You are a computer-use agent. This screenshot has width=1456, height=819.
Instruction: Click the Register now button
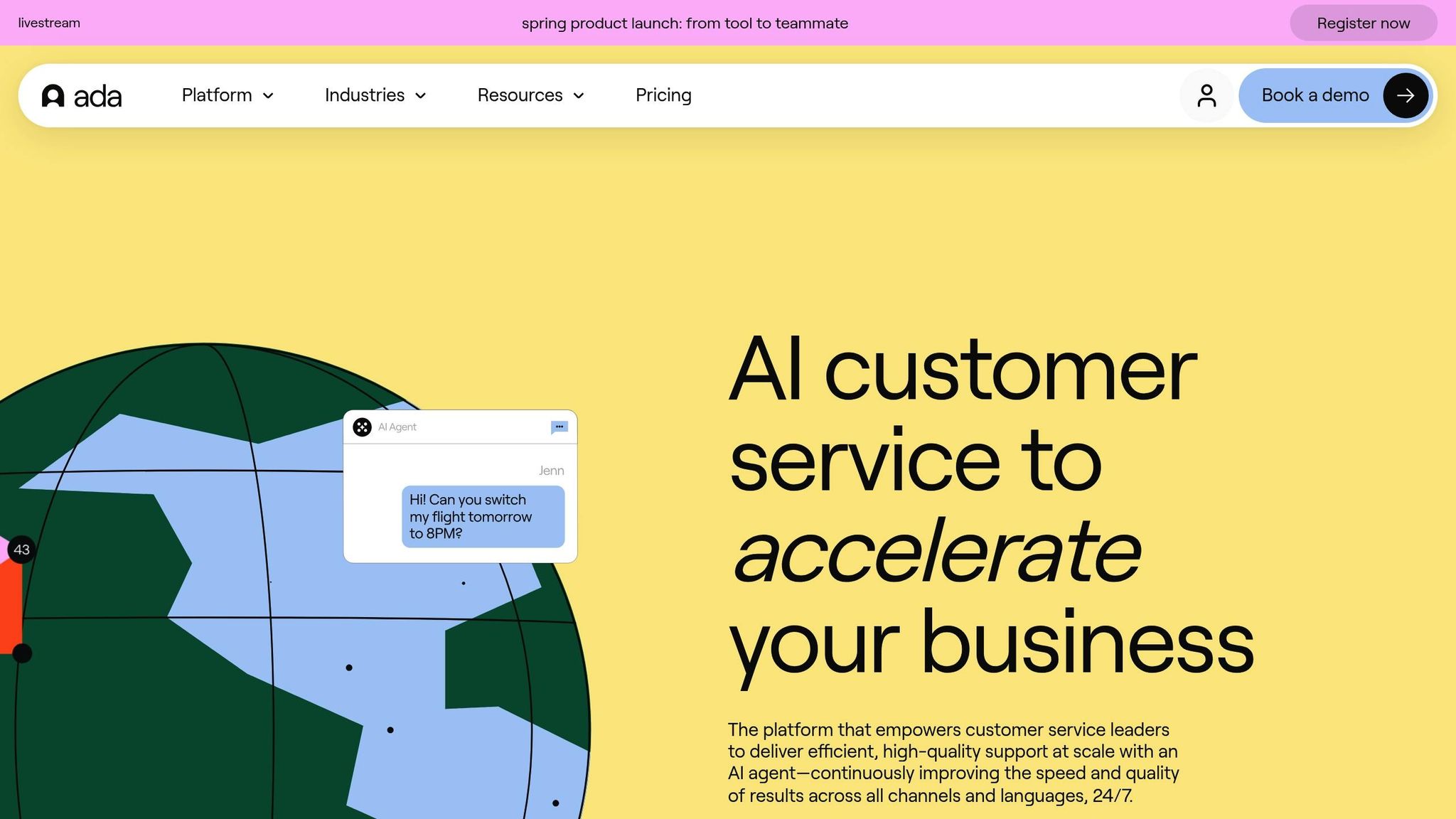(x=1363, y=23)
